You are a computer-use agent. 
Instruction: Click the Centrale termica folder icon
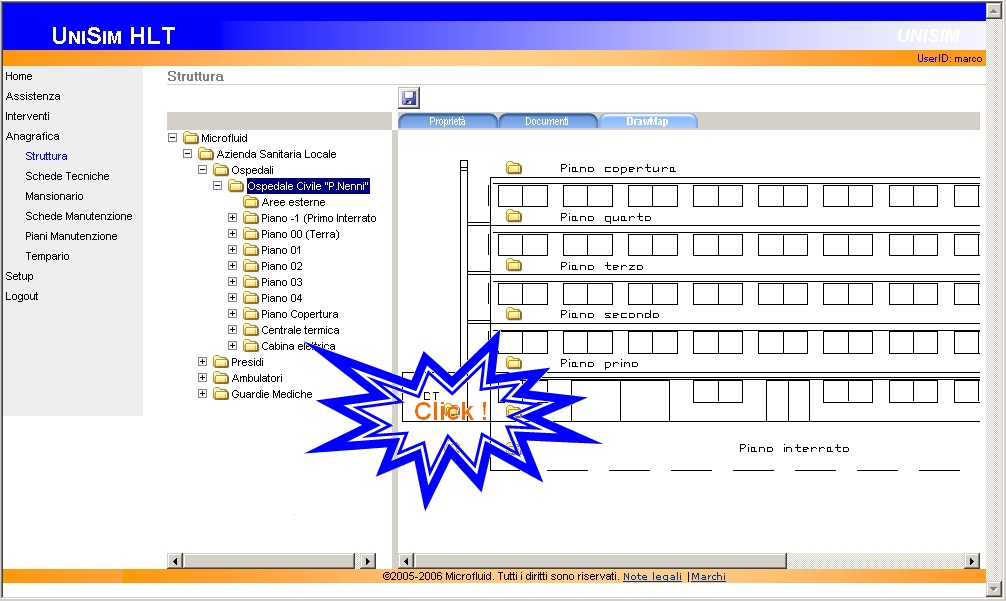[251, 330]
